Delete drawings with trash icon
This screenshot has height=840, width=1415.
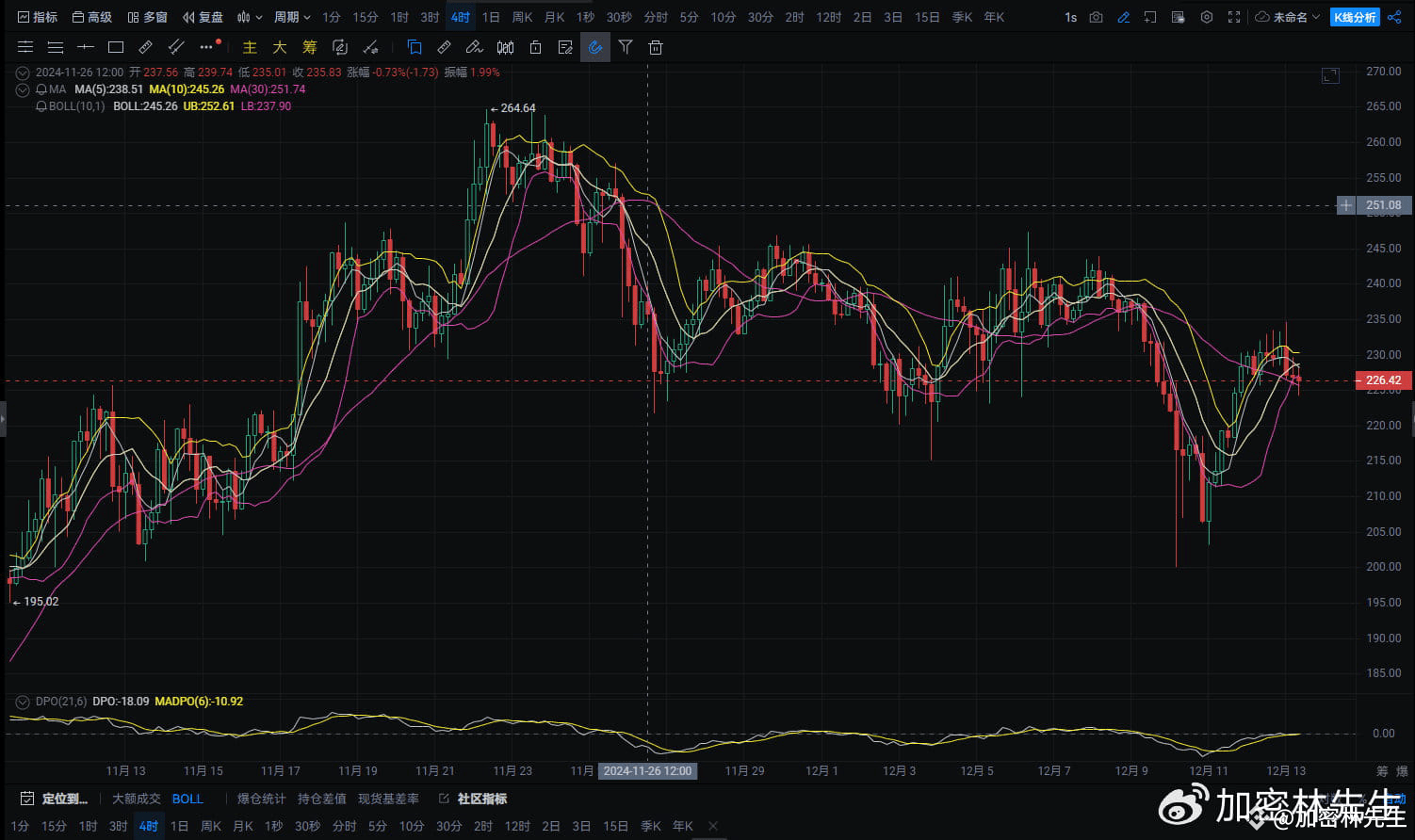[656, 47]
